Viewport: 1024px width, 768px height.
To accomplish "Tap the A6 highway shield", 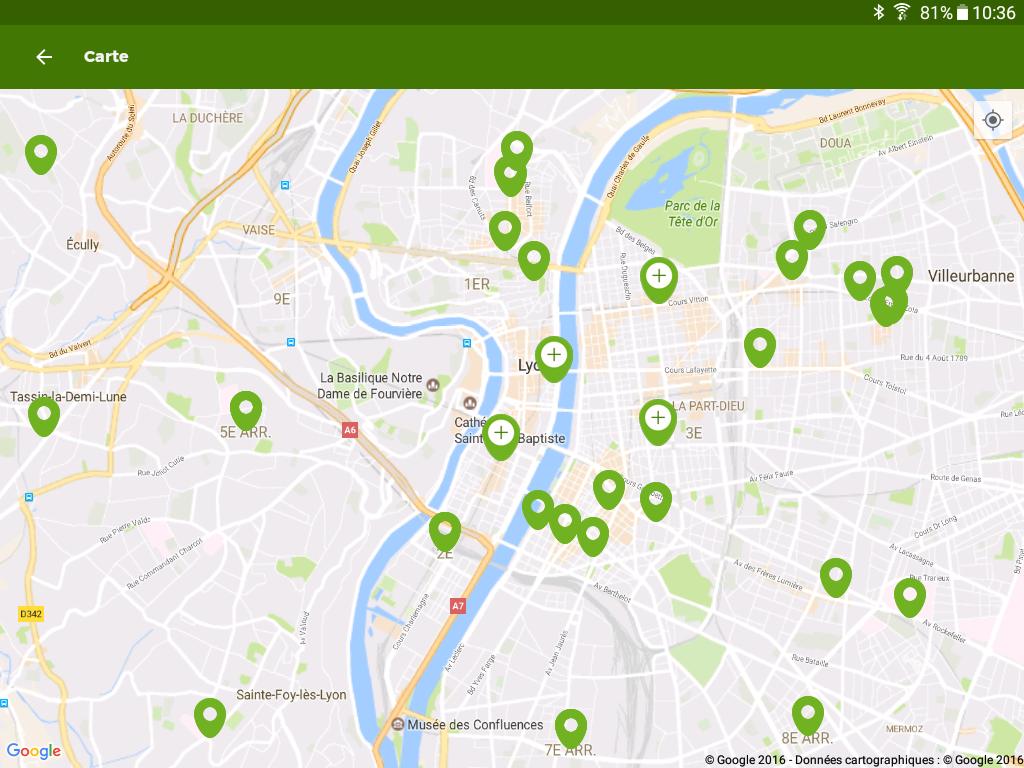I will tap(350, 429).
